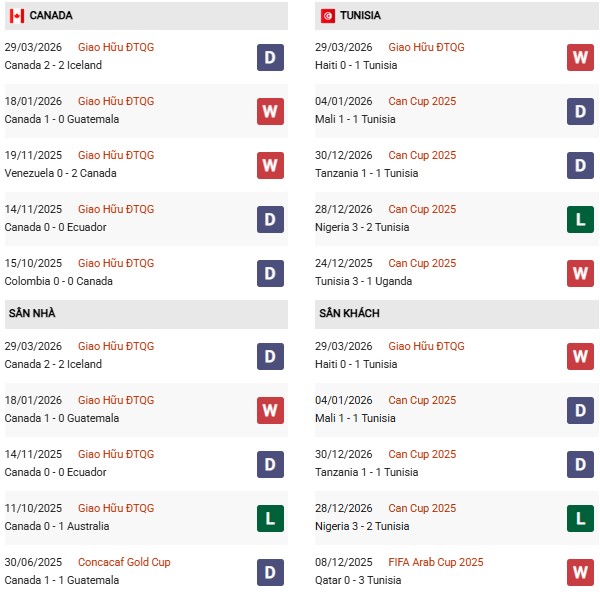600x592 pixels.
Task: Click the L badge beside Canada 0-1 Australia
Action: click(270, 518)
